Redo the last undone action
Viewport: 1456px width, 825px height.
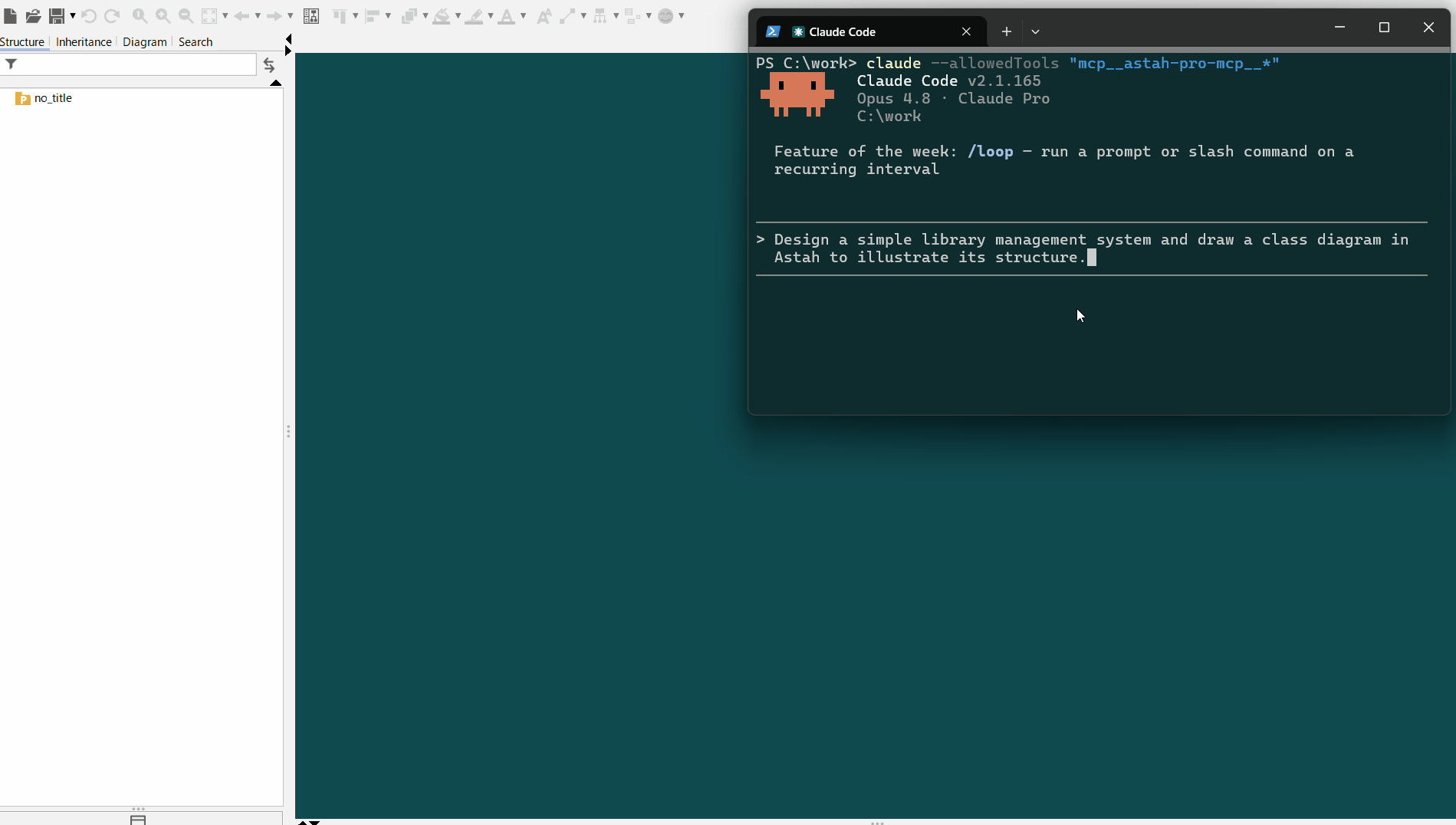tap(112, 15)
